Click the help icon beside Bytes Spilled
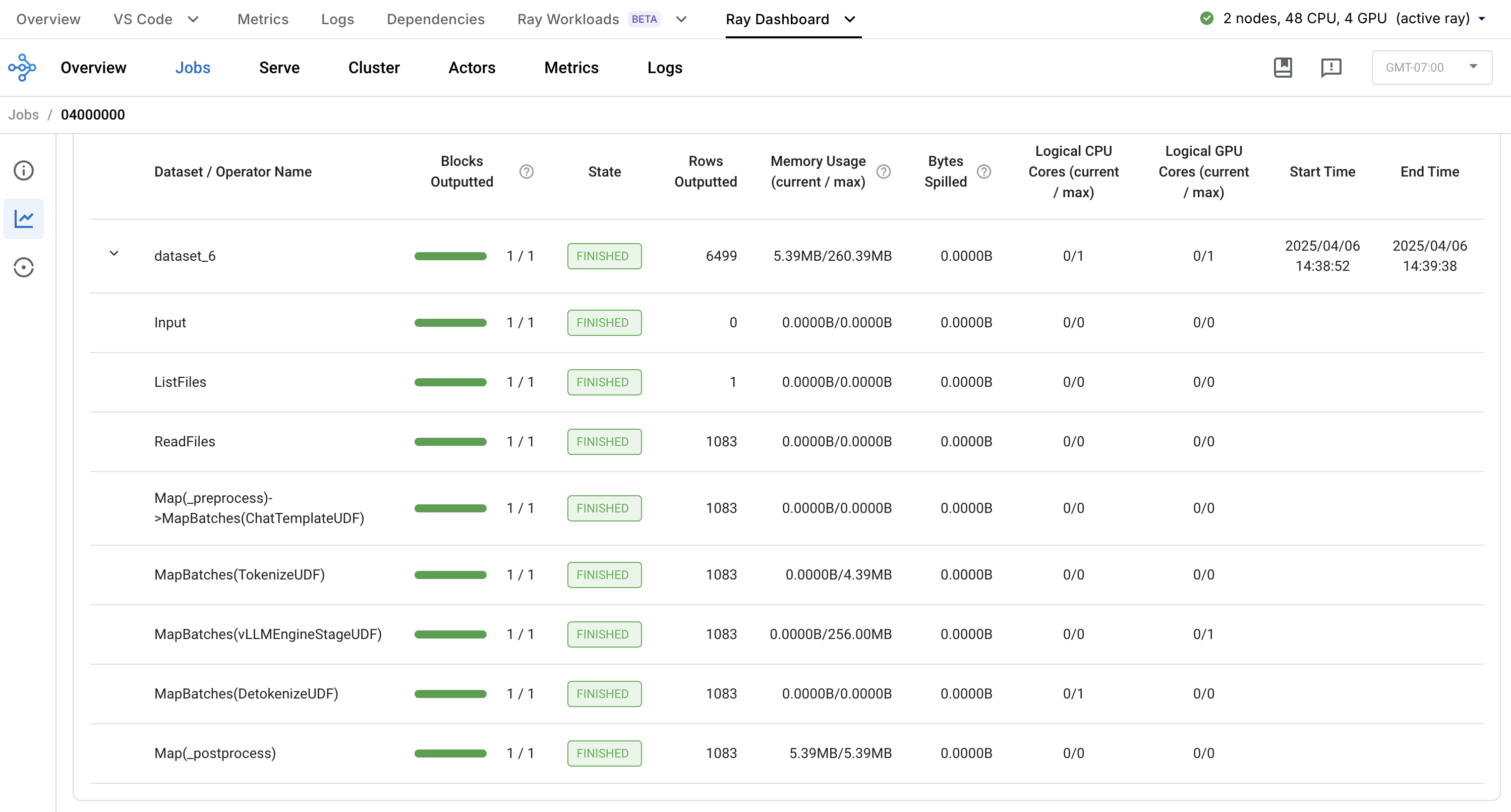This screenshot has height=812, width=1511. click(x=983, y=171)
